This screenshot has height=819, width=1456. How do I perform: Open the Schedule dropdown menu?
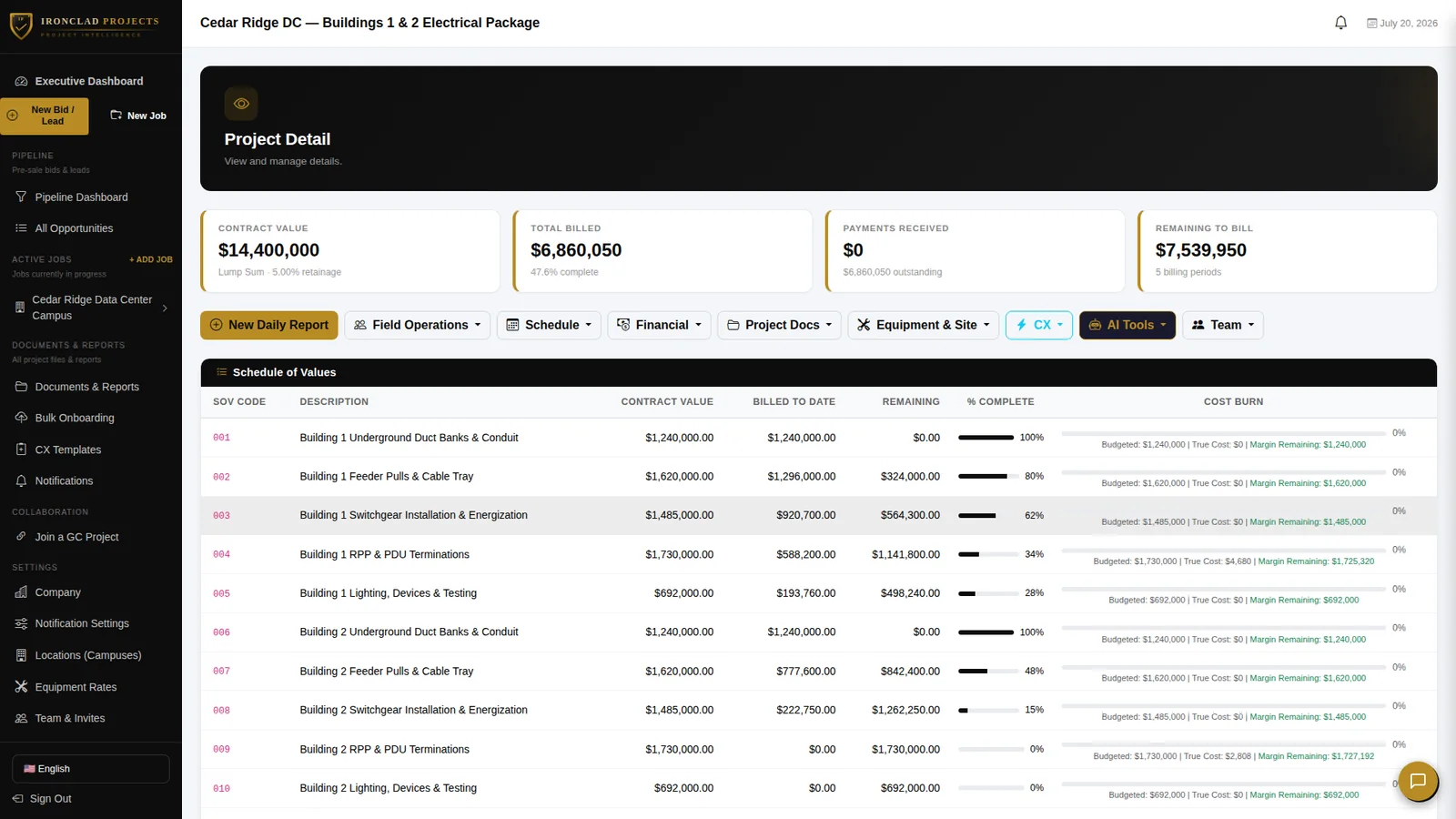pyautogui.click(x=549, y=325)
